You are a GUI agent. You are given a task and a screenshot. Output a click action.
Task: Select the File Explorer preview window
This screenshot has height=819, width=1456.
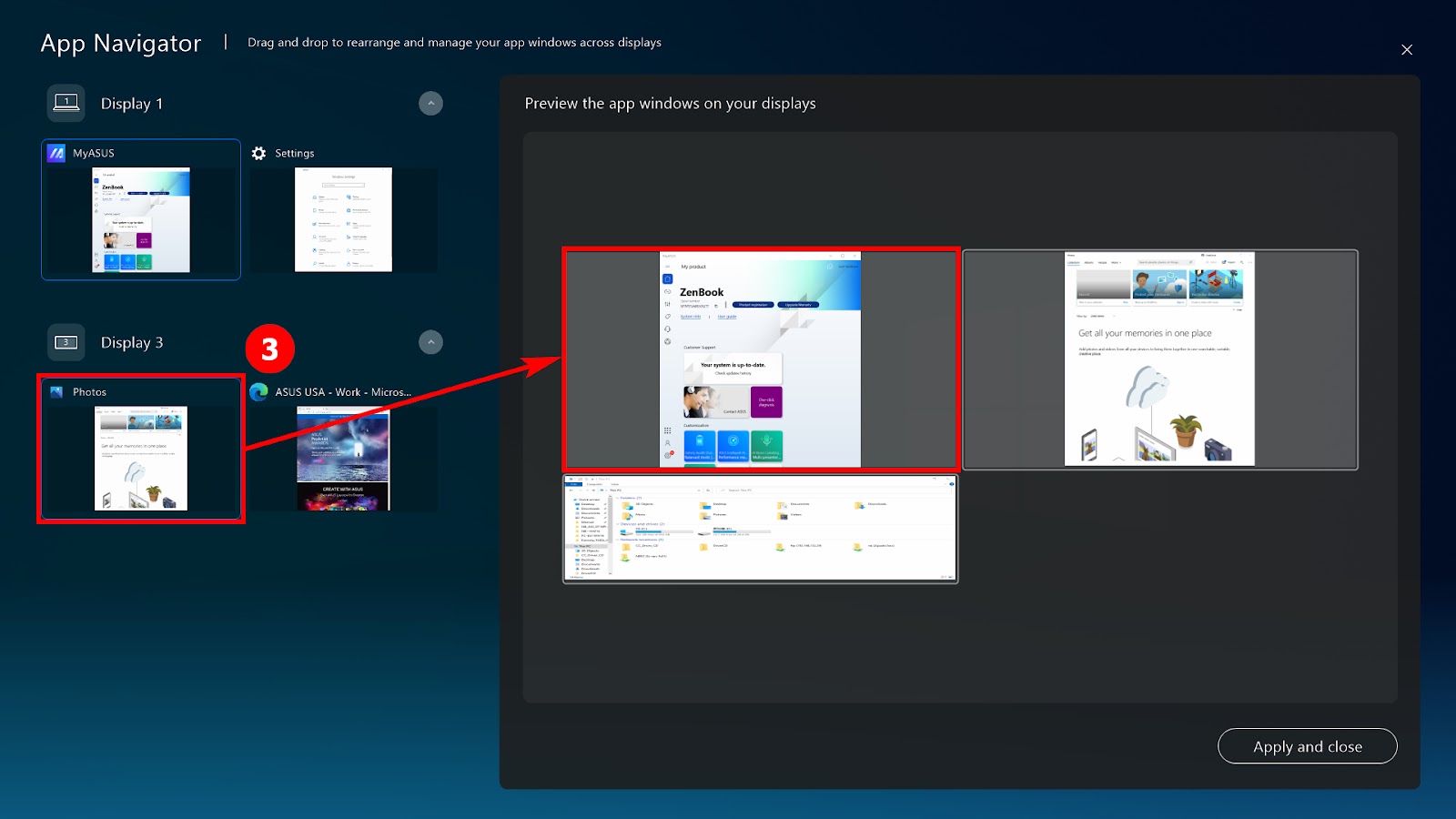[761, 529]
